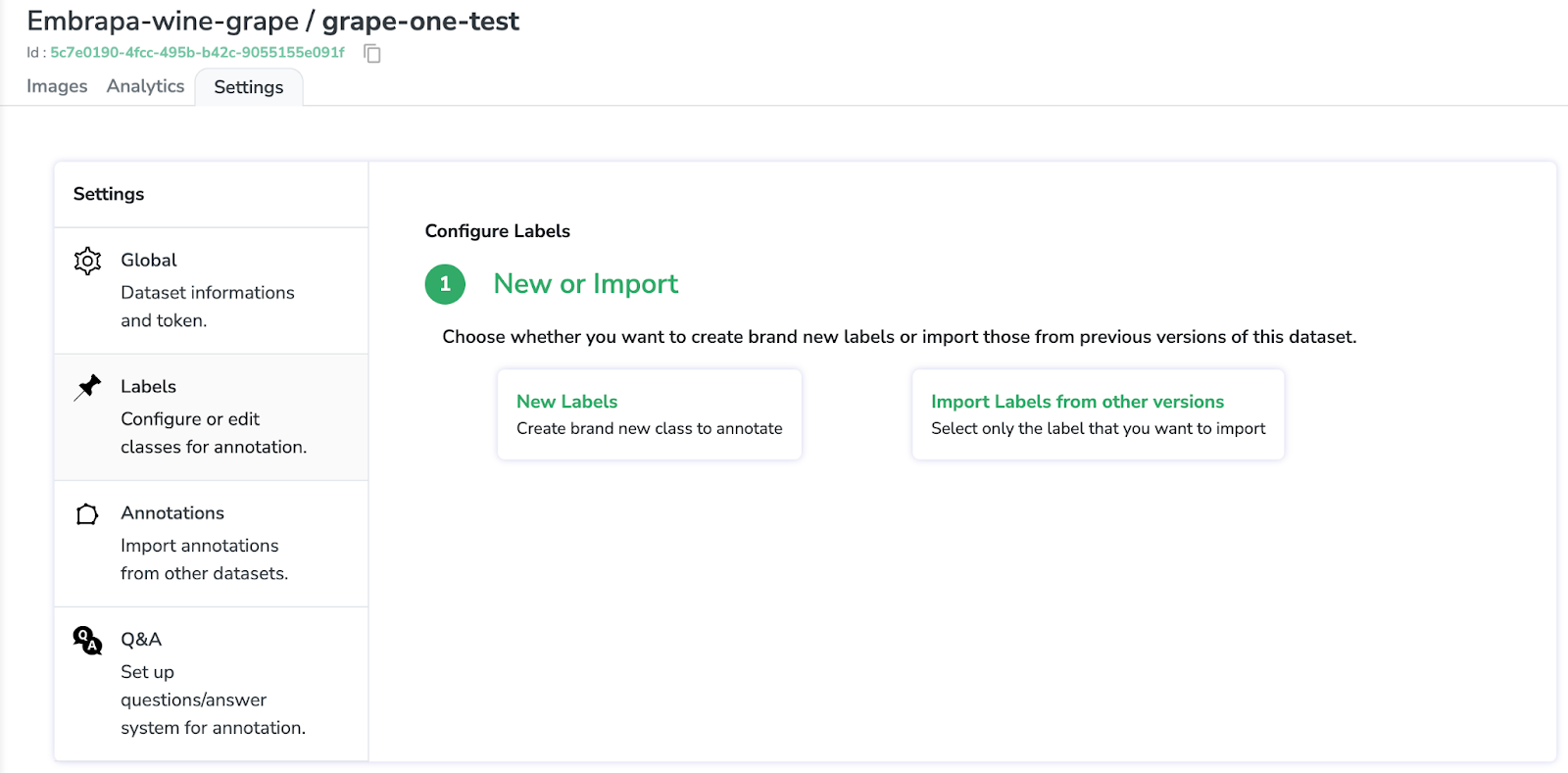Copy the dataset Id with clipboard icon
The height and width of the screenshot is (773, 1568).
pos(372,53)
